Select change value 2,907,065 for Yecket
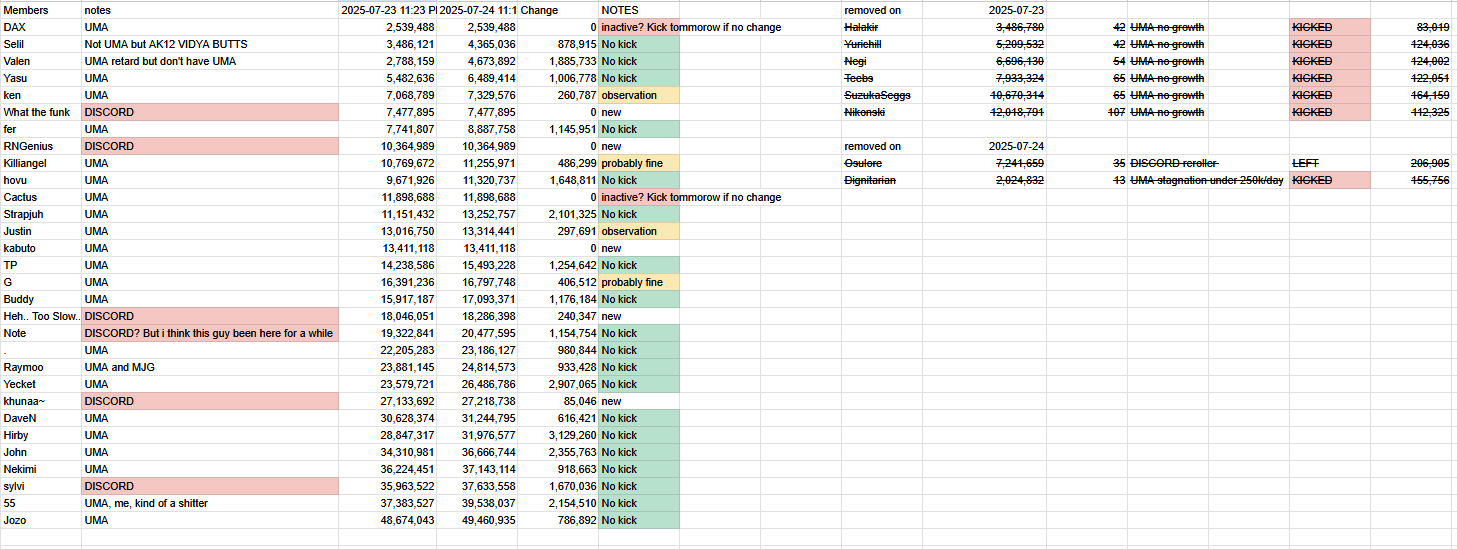Screen dimensions: 1457x549 [558, 384]
